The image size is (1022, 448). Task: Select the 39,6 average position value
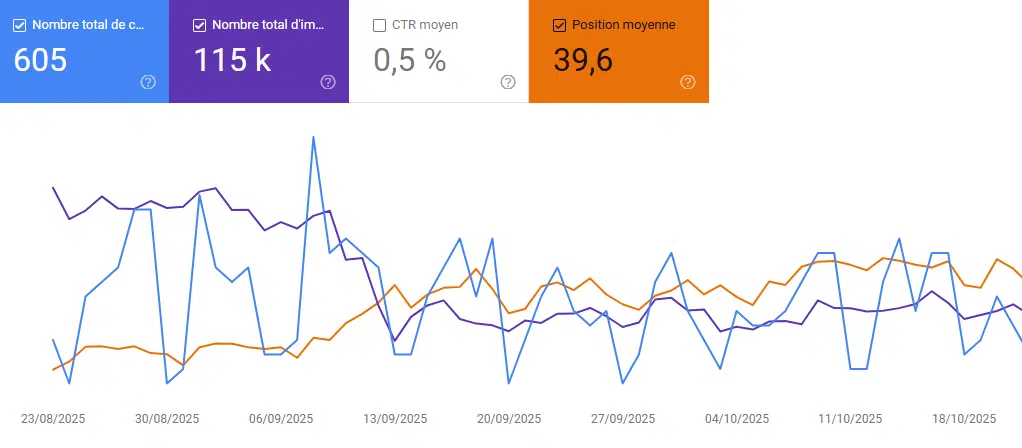tap(583, 60)
